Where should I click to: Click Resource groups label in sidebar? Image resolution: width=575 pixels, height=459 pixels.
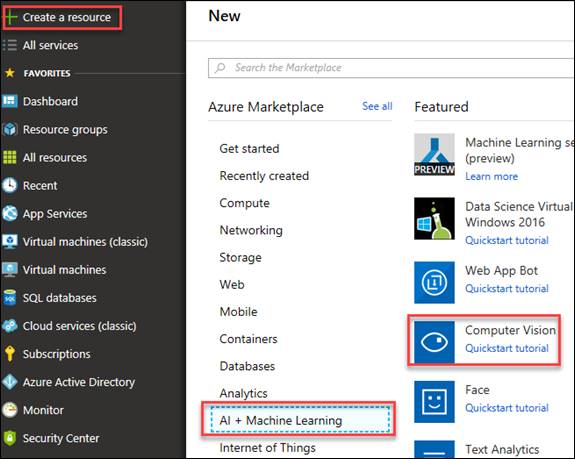pos(65,129)
